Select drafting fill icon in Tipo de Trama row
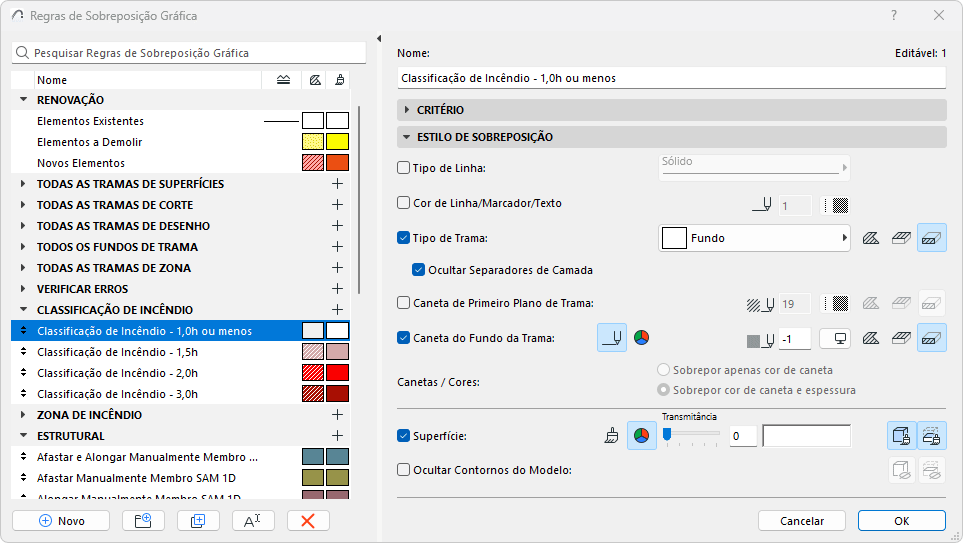The height and width of the screenshot is (543, 963). [870, 238]
